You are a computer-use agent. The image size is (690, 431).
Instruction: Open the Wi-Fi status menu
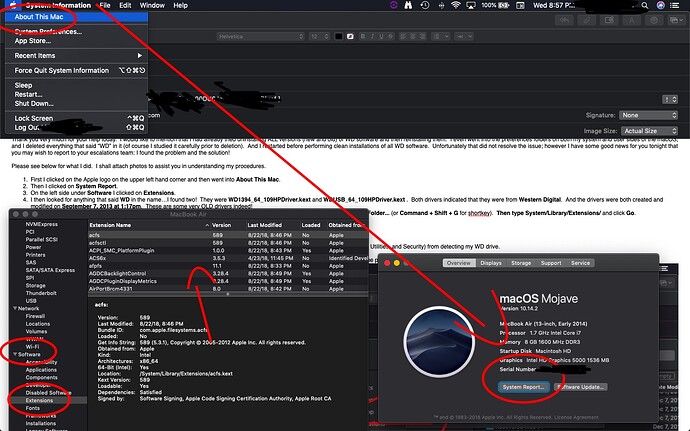click(x=456, y=5)
